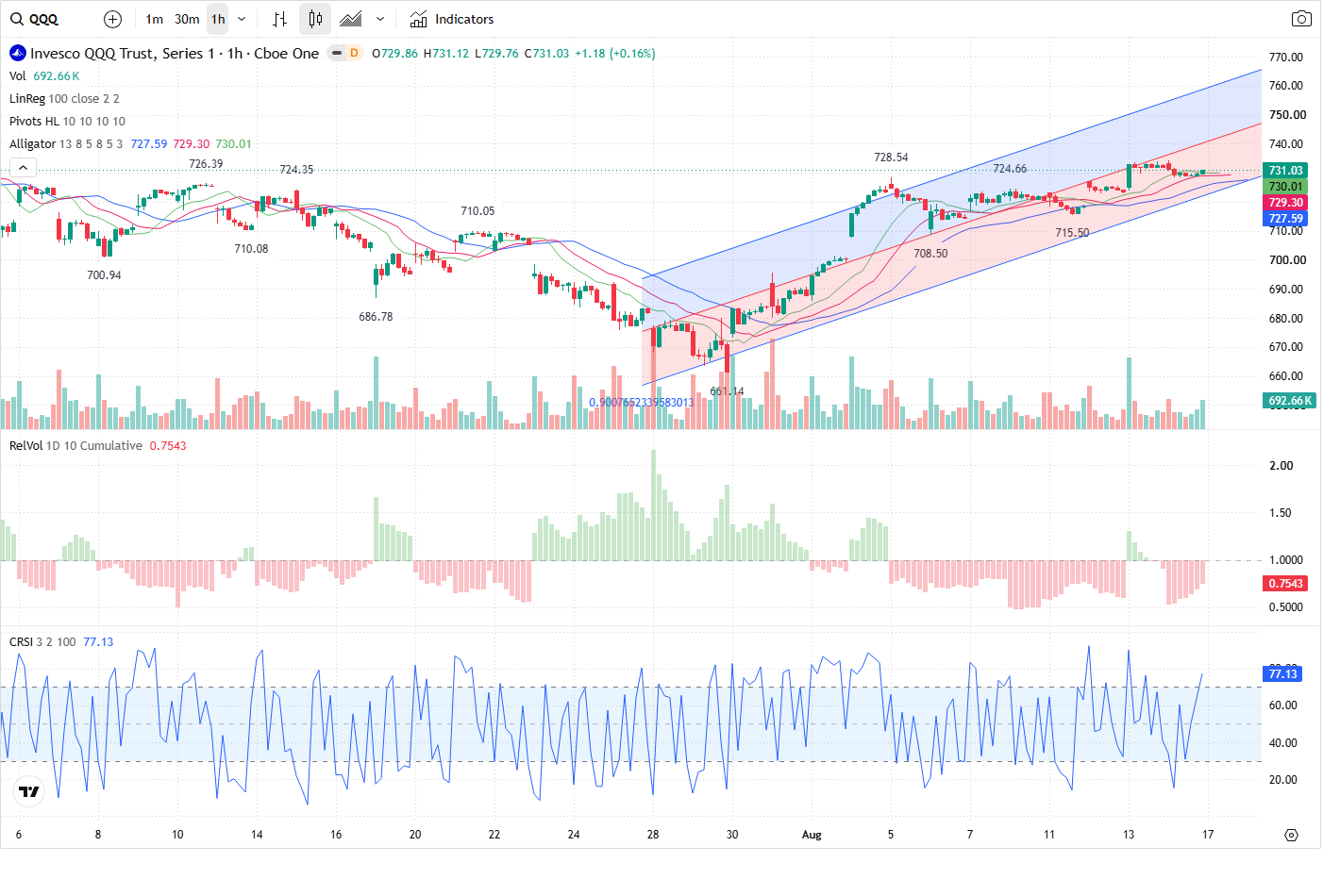Collapse the indicator legend with chevron
The width and height of the screenshot is (1340, 896).
click(x=23, y=167)
